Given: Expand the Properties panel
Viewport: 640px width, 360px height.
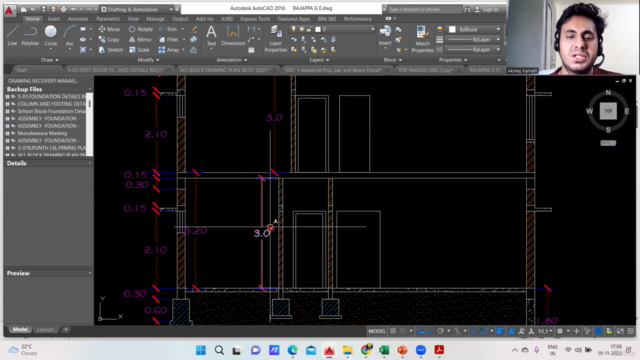Looking at the screenshot, I should pyautogui.click(x=453, y=60).
